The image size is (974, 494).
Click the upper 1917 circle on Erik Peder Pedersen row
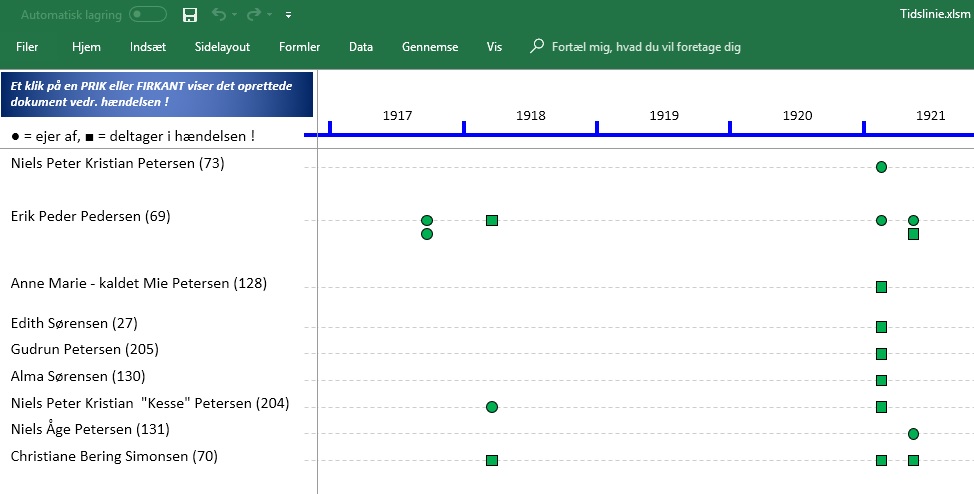pyautogui.click(x=427, y=220)
